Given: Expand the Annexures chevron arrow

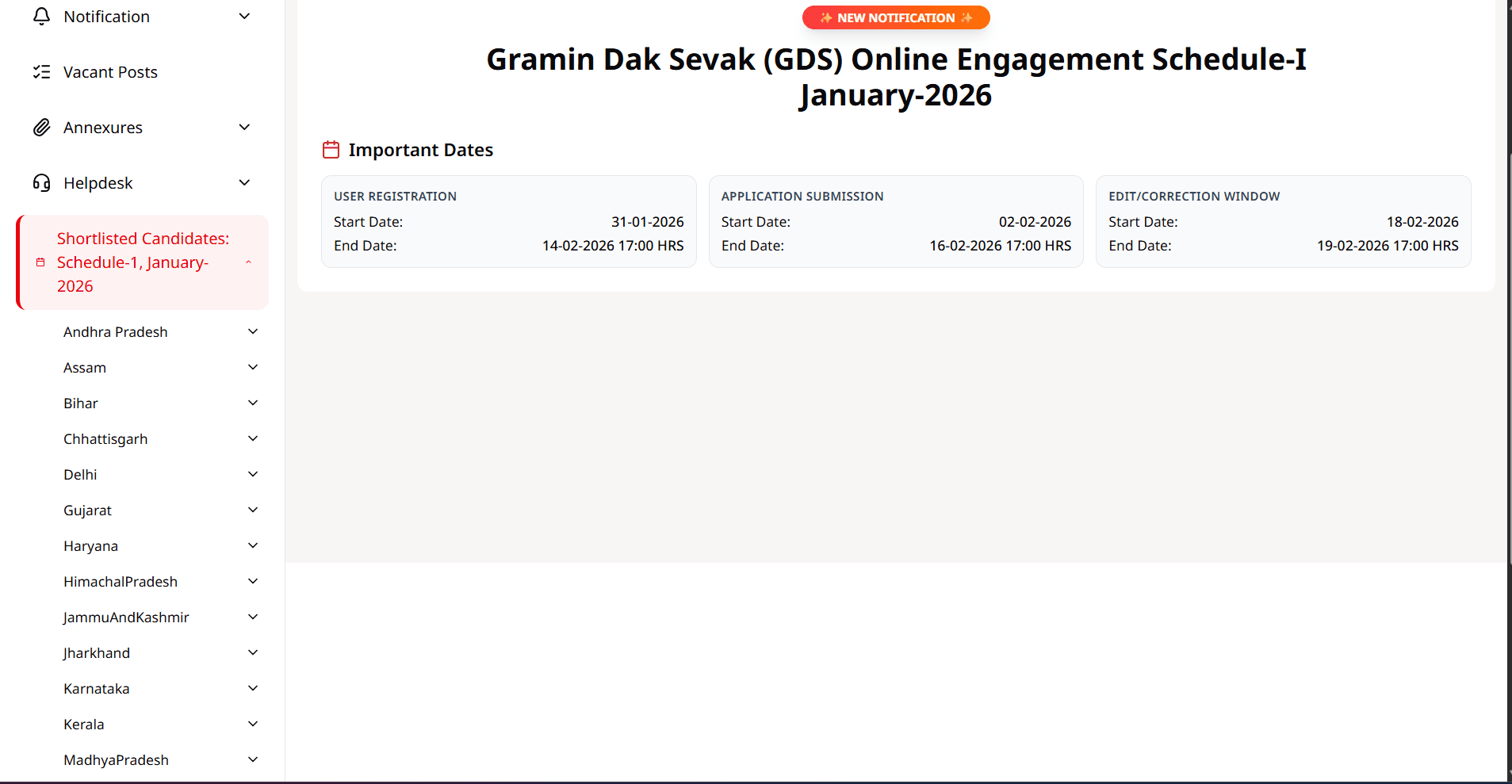Looking at the screenshot, I should 244,128.
